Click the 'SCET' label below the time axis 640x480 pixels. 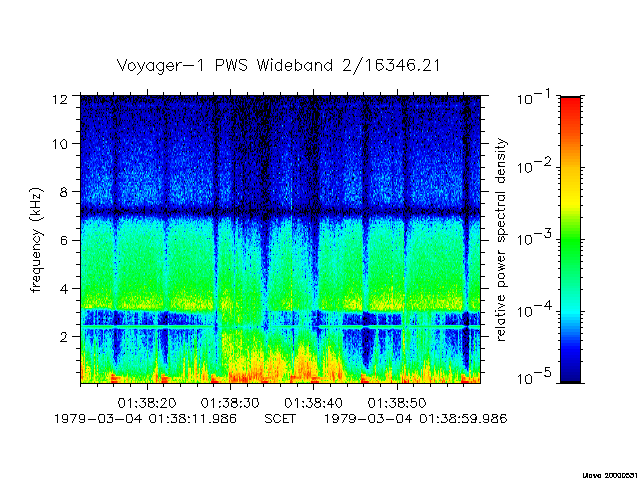[280, 419]
